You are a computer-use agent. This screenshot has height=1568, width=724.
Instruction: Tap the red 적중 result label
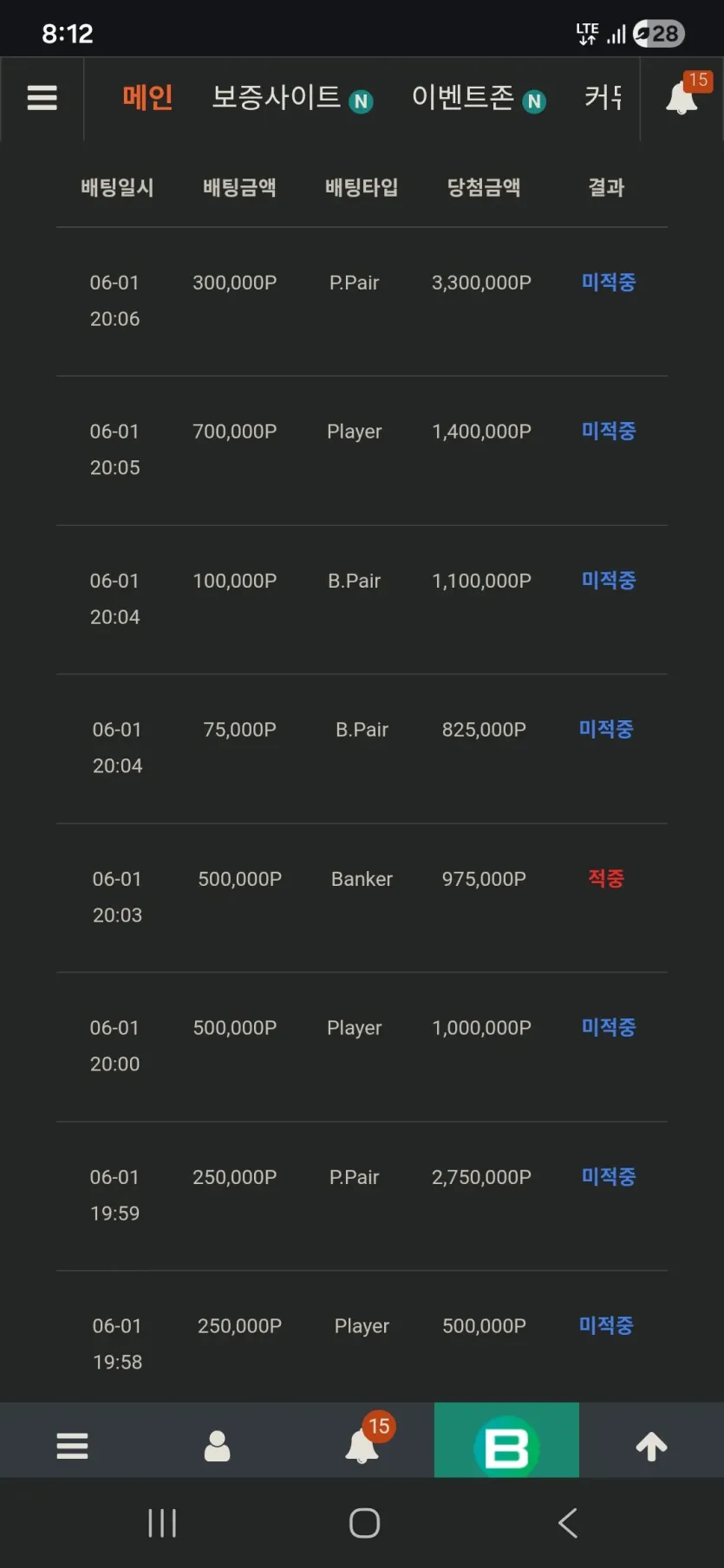pos(606,878)
